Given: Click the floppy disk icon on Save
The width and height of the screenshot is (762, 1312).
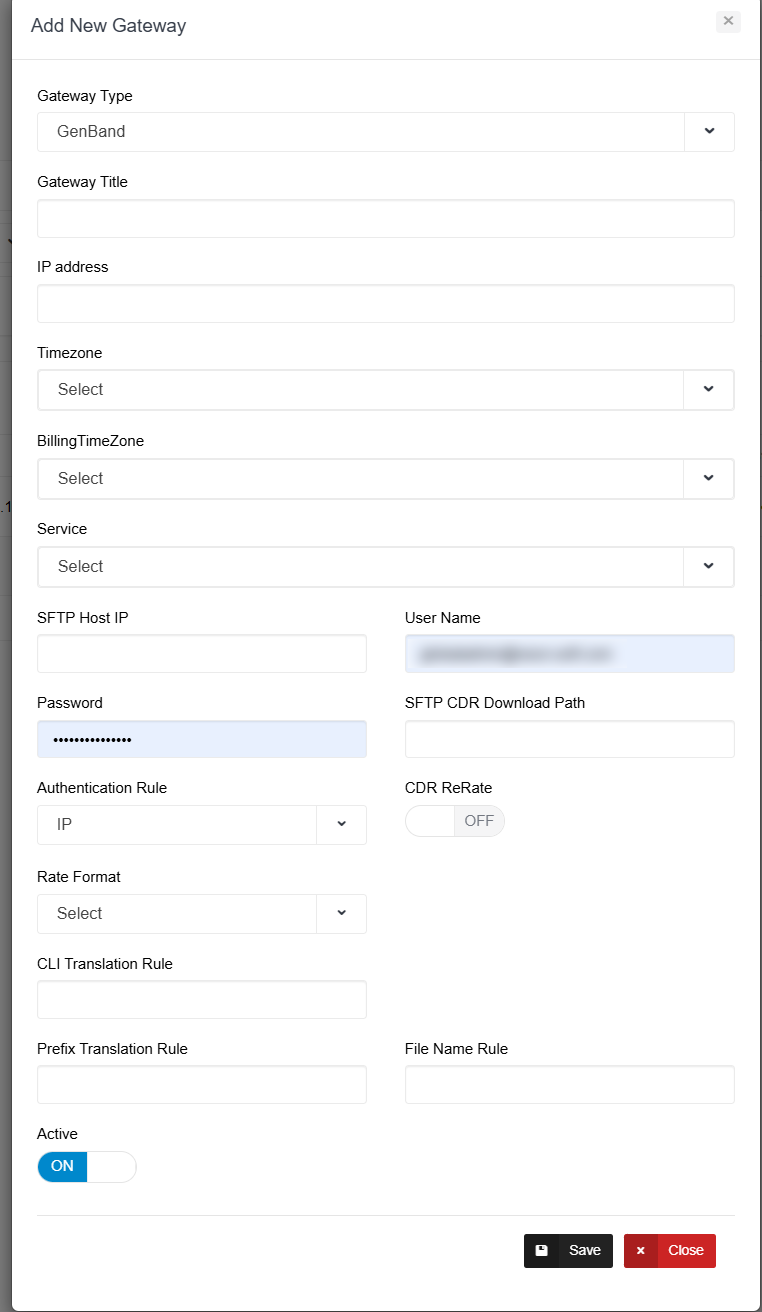Looking at the screenshot, I should point(542,1250).
